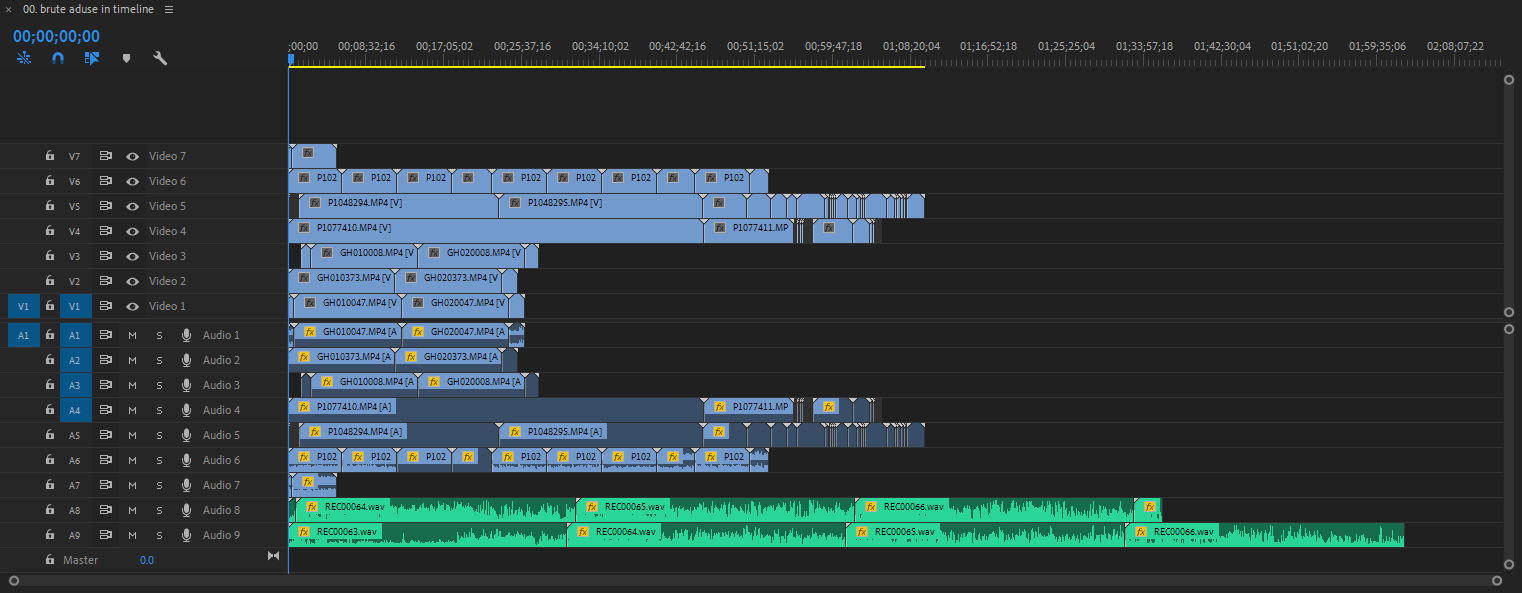Click the nest sequences insert toggle icon
The width and height of the screenshot is (1522, 593).
[x=25, y=59]
